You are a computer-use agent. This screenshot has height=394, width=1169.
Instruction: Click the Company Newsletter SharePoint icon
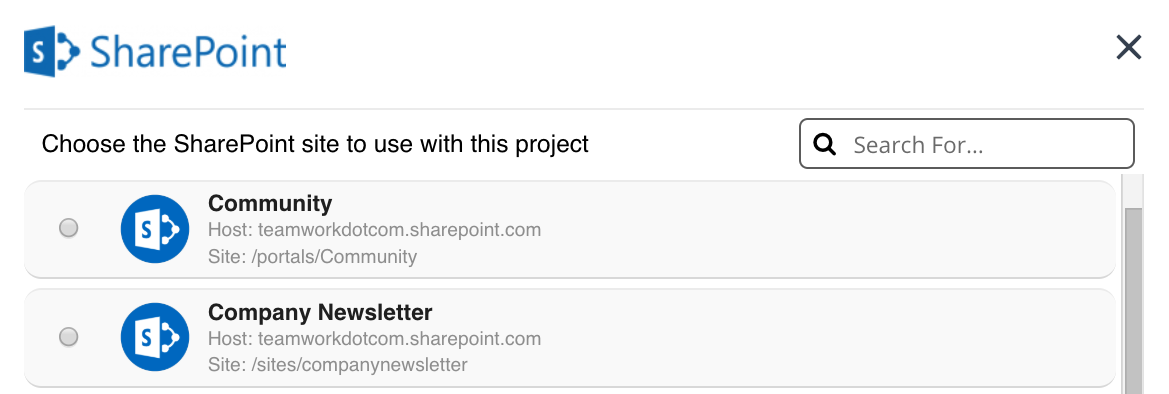pyautogui.click(x=154, y=337)
